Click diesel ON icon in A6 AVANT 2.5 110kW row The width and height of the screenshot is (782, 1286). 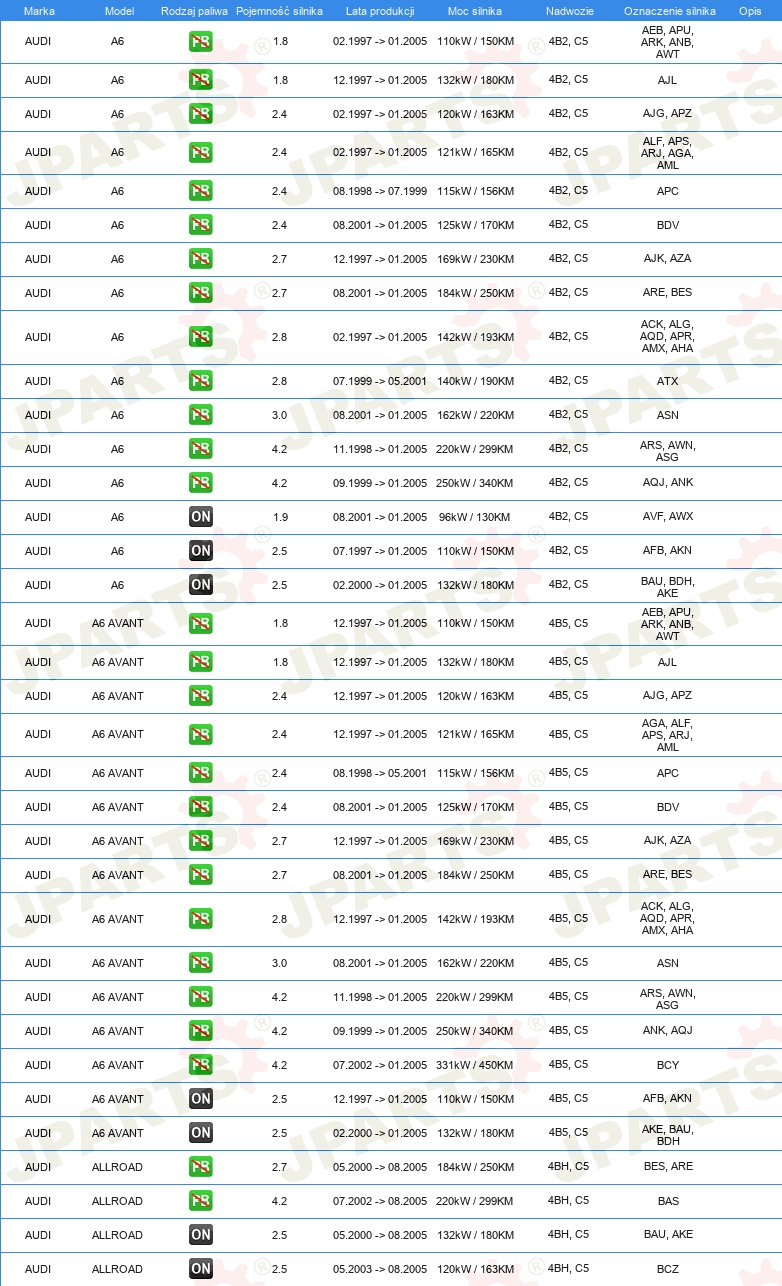pos(201,1099)
